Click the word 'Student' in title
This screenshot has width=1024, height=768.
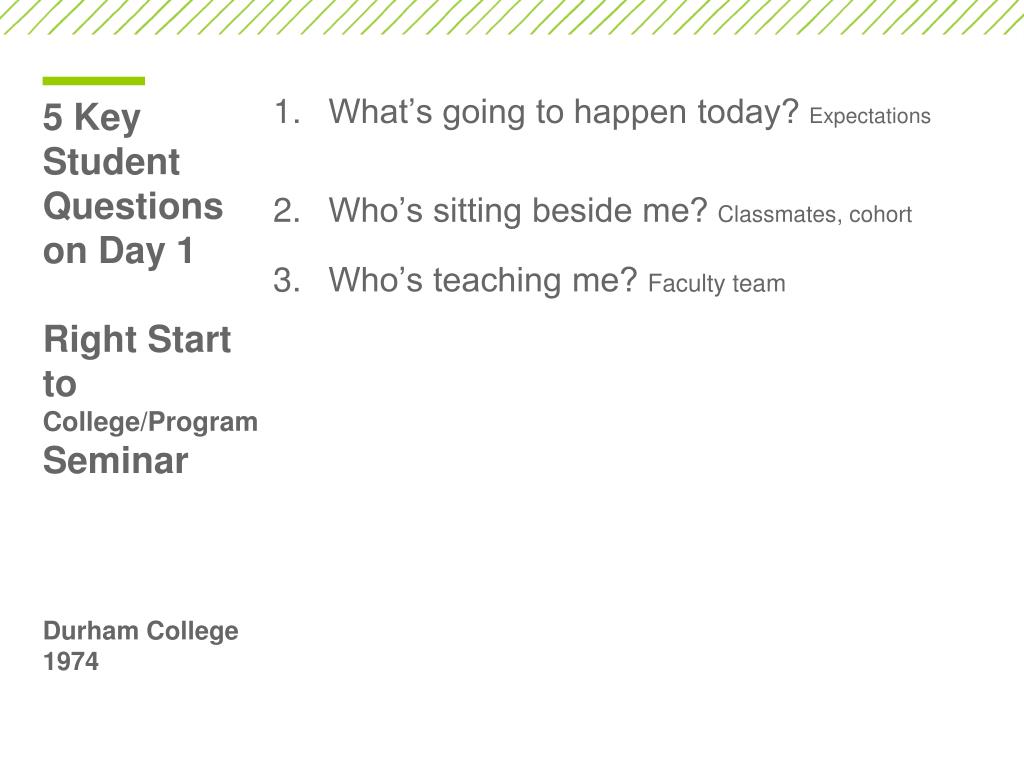click(x=111, y=162)
